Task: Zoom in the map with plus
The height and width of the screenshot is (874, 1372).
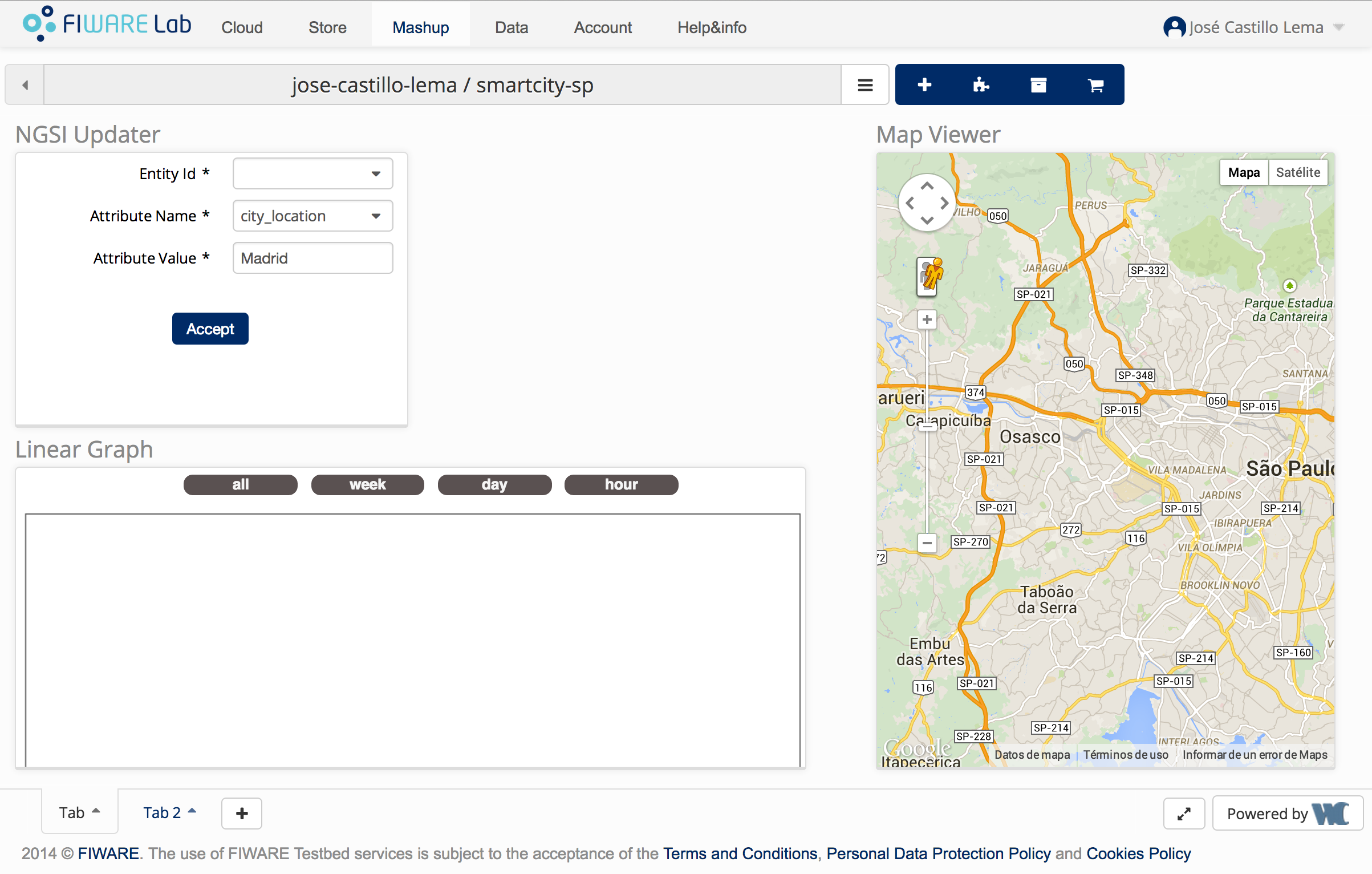Action: [927, 319]
